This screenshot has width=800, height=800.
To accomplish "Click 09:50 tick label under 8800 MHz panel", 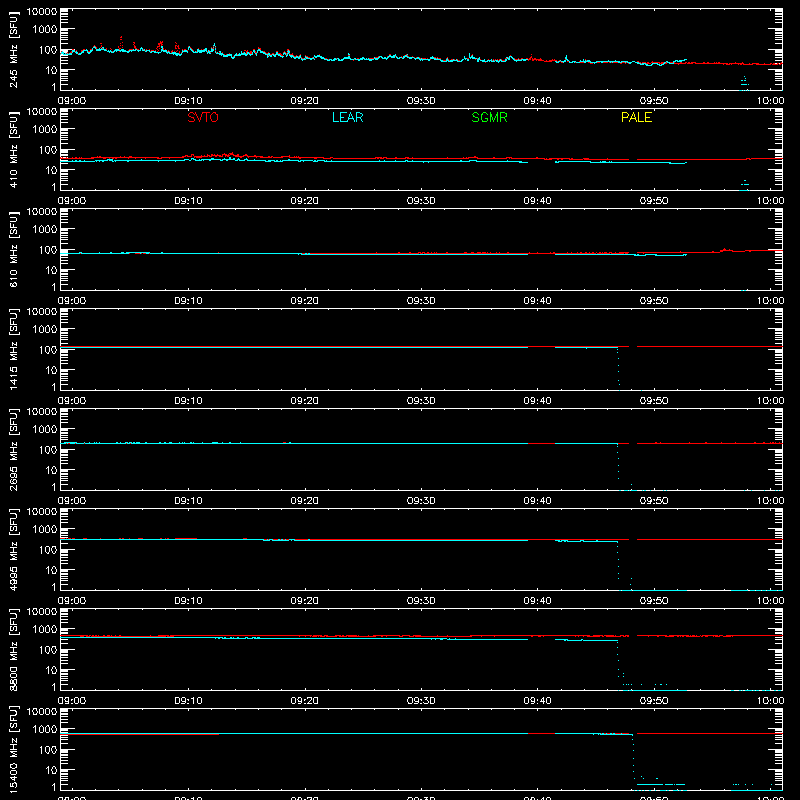I will [x=654, y=701].
